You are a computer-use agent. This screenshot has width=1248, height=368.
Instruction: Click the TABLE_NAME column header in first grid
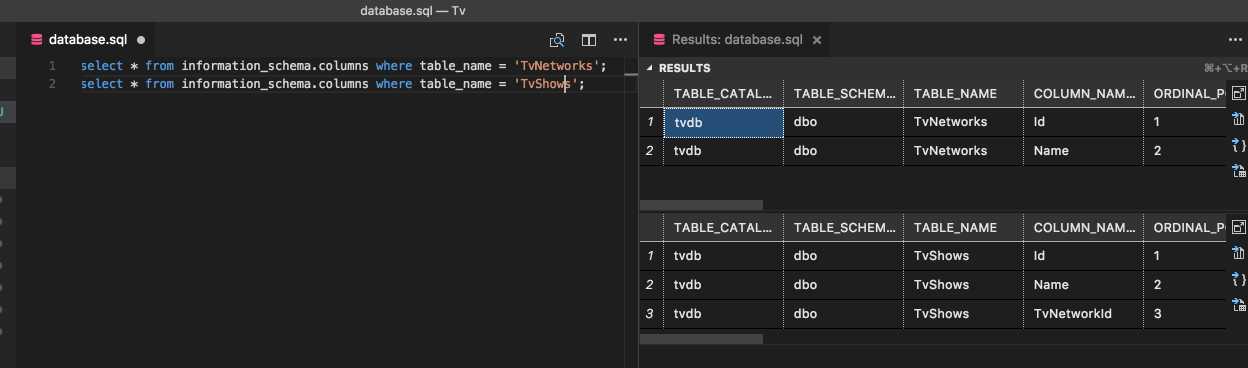(963, 93)
